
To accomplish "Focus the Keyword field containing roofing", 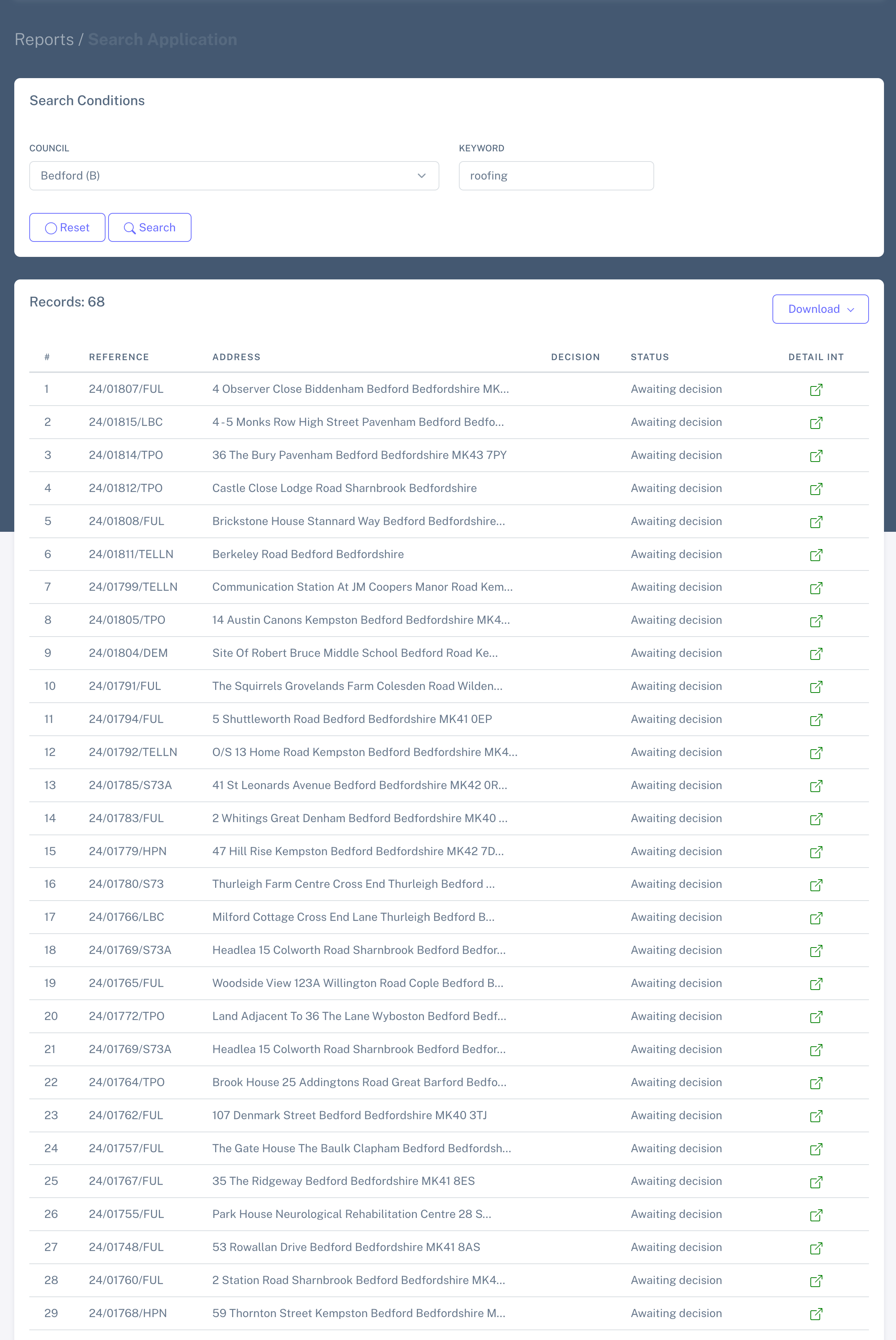I will pyautogui.click(x=555, y=175).
